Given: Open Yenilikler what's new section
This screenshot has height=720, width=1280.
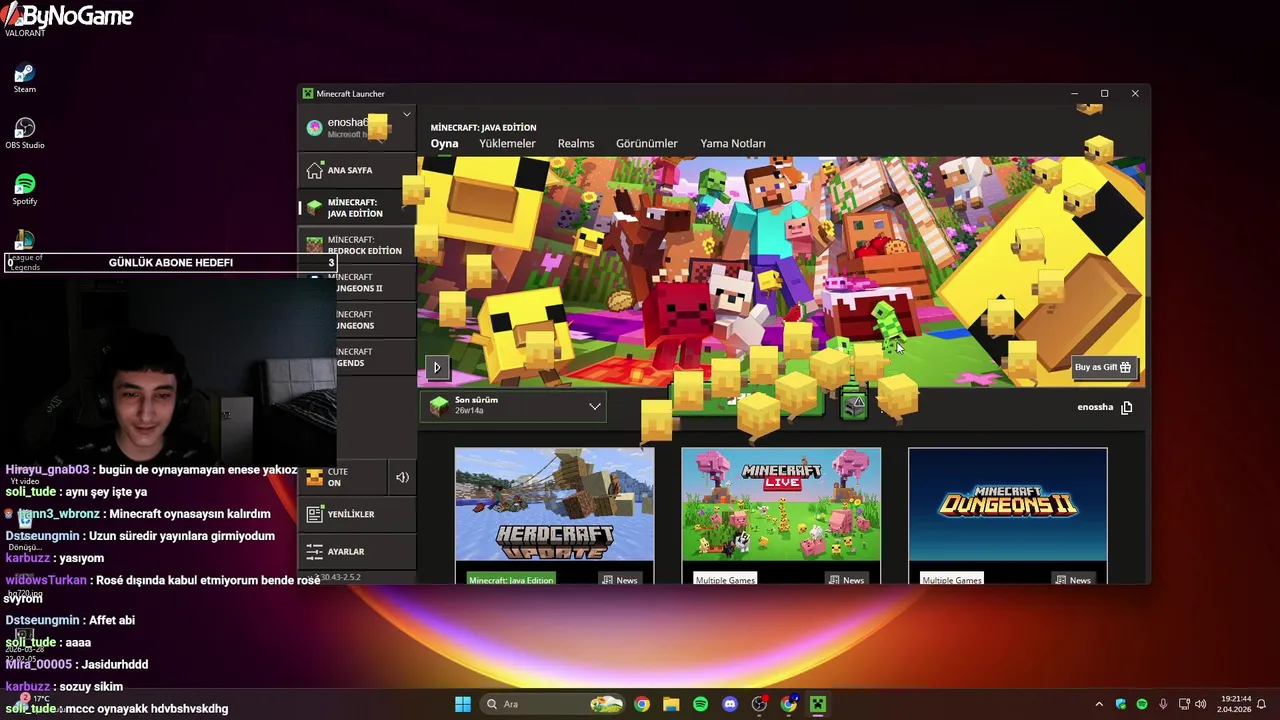Looking at the screenshot, I should pos(356,514).
